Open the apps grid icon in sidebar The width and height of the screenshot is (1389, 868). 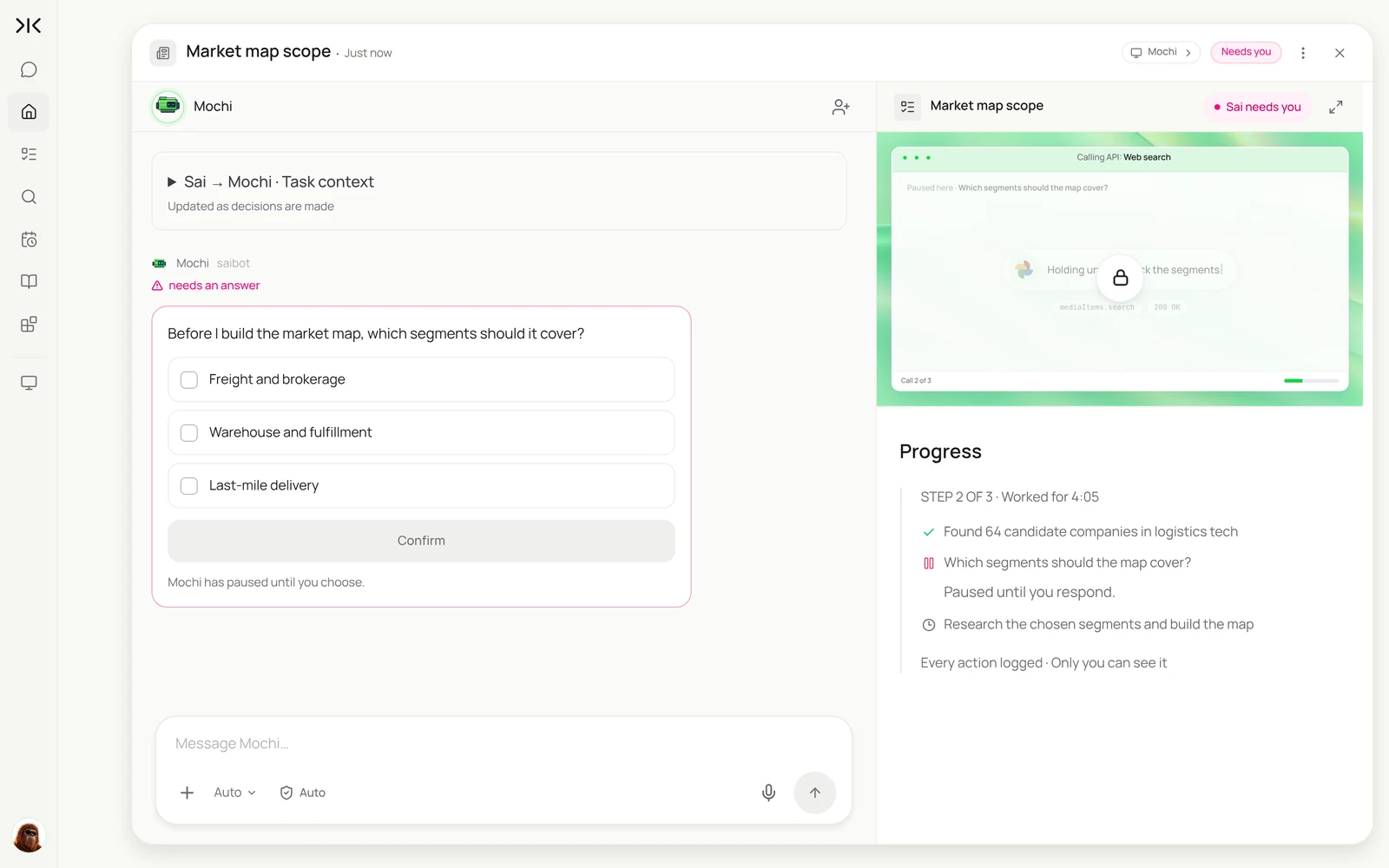(29, 324)
